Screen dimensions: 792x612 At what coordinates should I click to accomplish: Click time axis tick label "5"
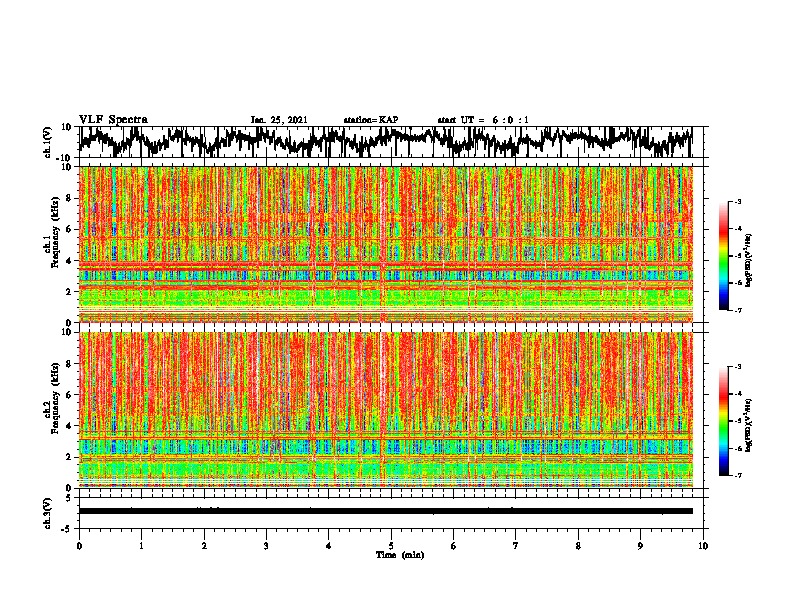(x=391, y=546)
